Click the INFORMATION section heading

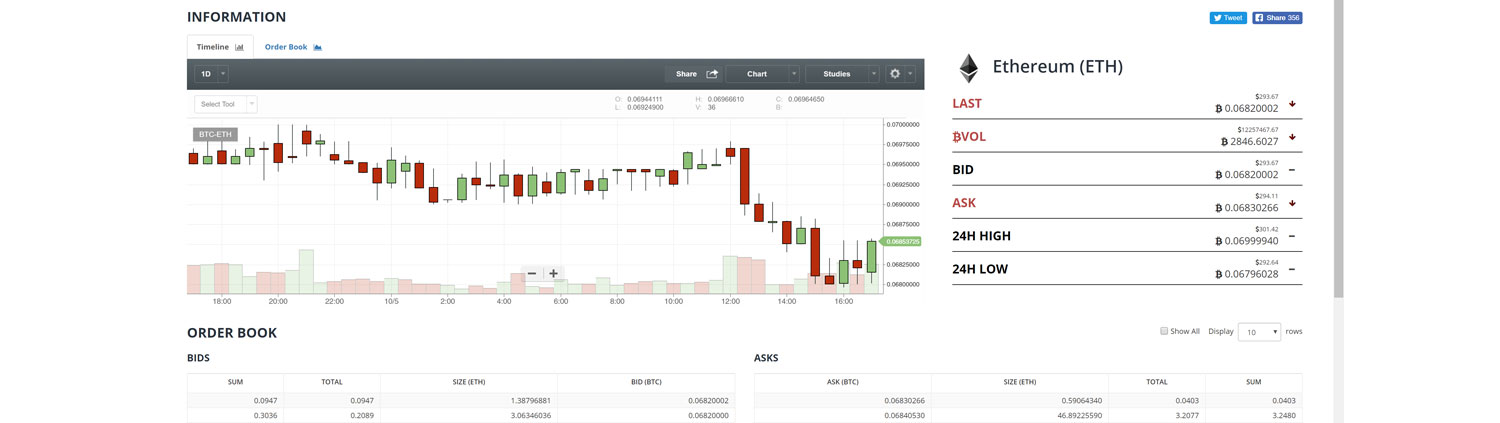pos(236,17)
